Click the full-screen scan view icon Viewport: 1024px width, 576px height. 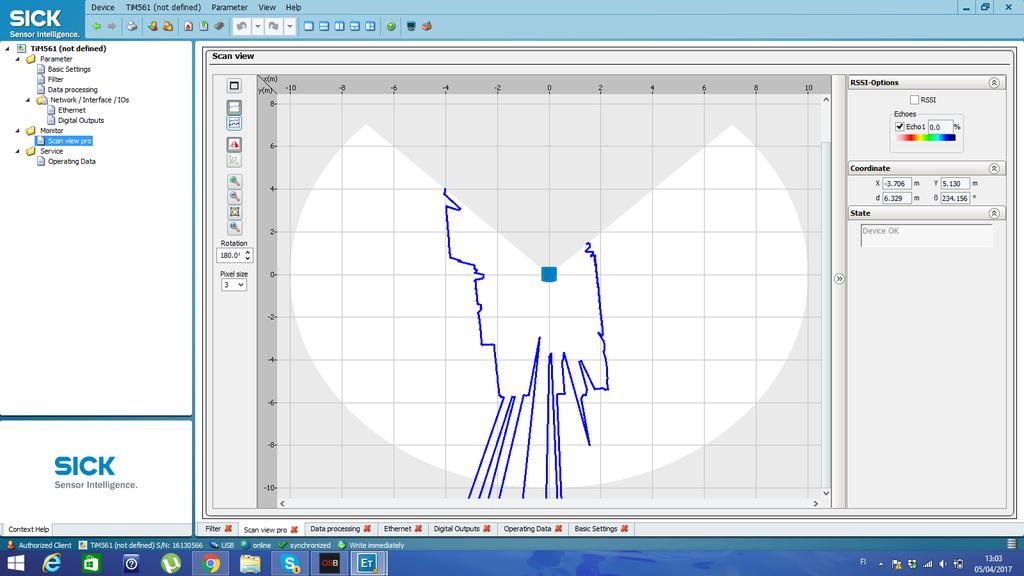[x=234, y=86]
